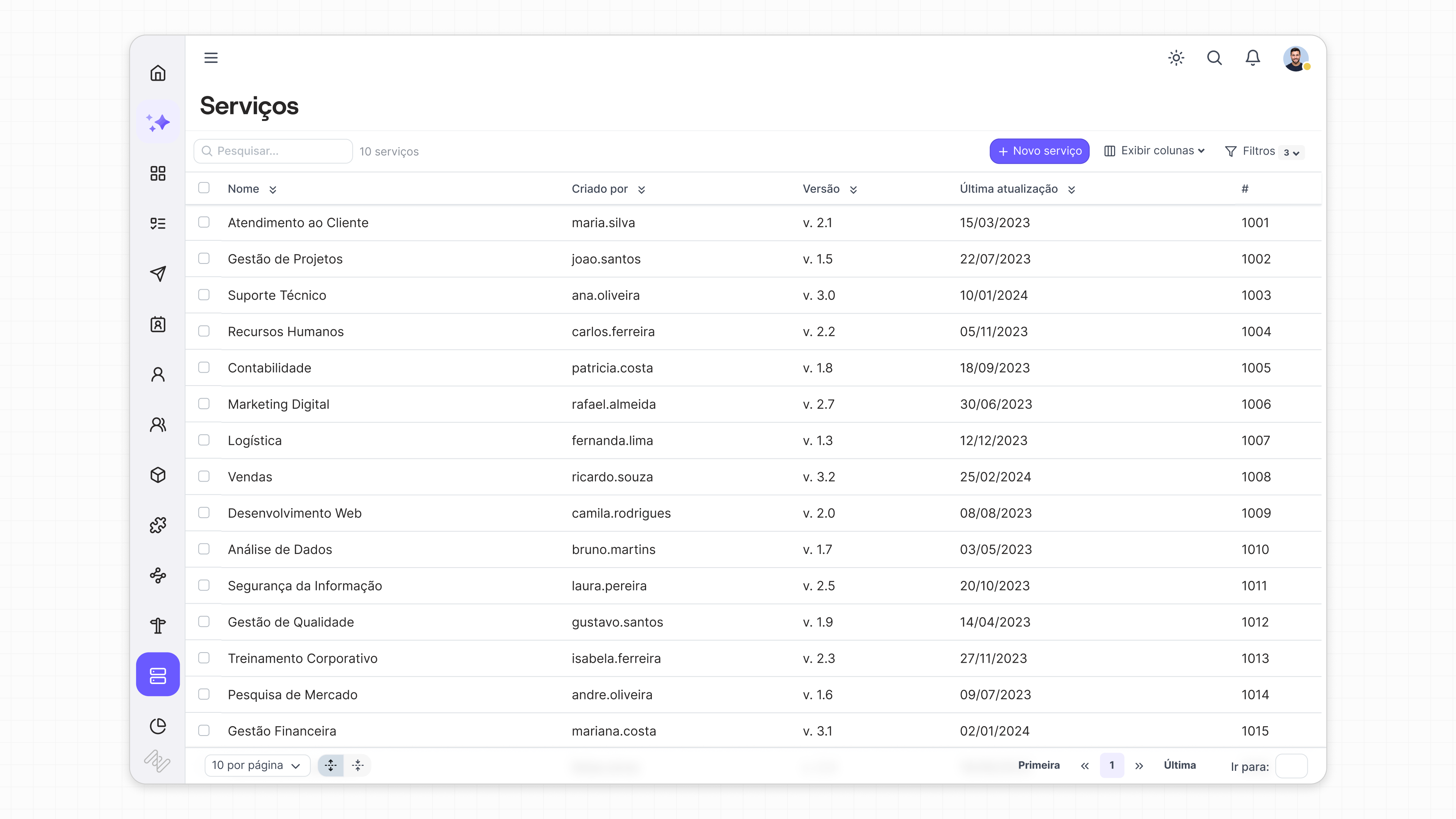1456x819 pixels.
Task: Select the compact row density icon
Action: point(358,765)
